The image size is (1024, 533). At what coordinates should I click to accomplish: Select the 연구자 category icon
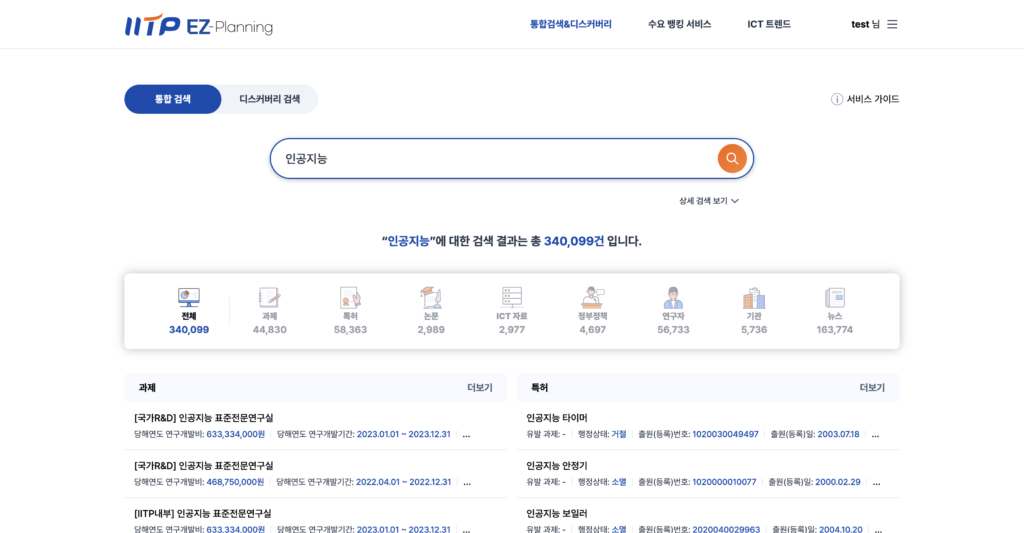pos(673,298)
